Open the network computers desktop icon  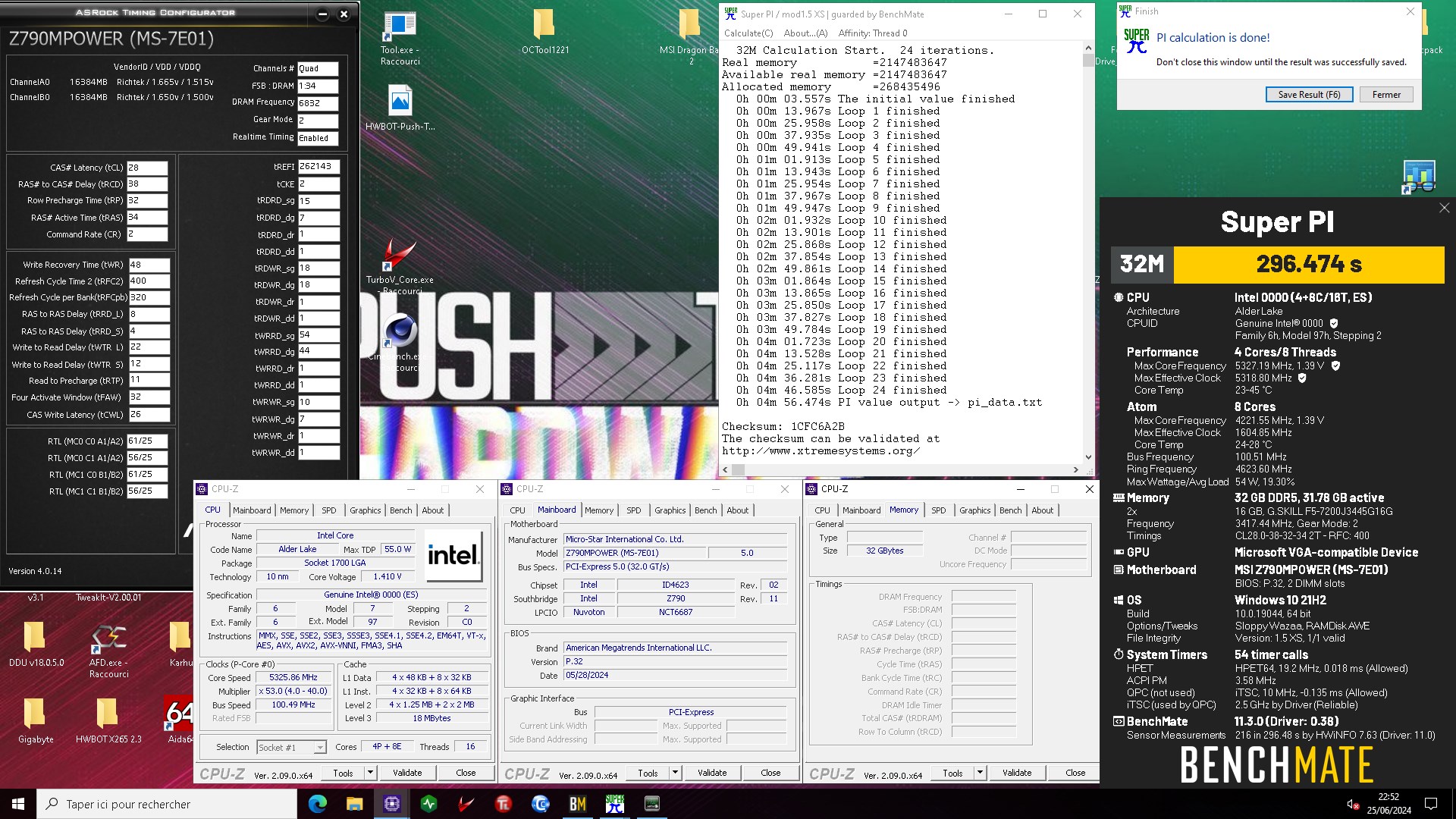coord(1419,177)
